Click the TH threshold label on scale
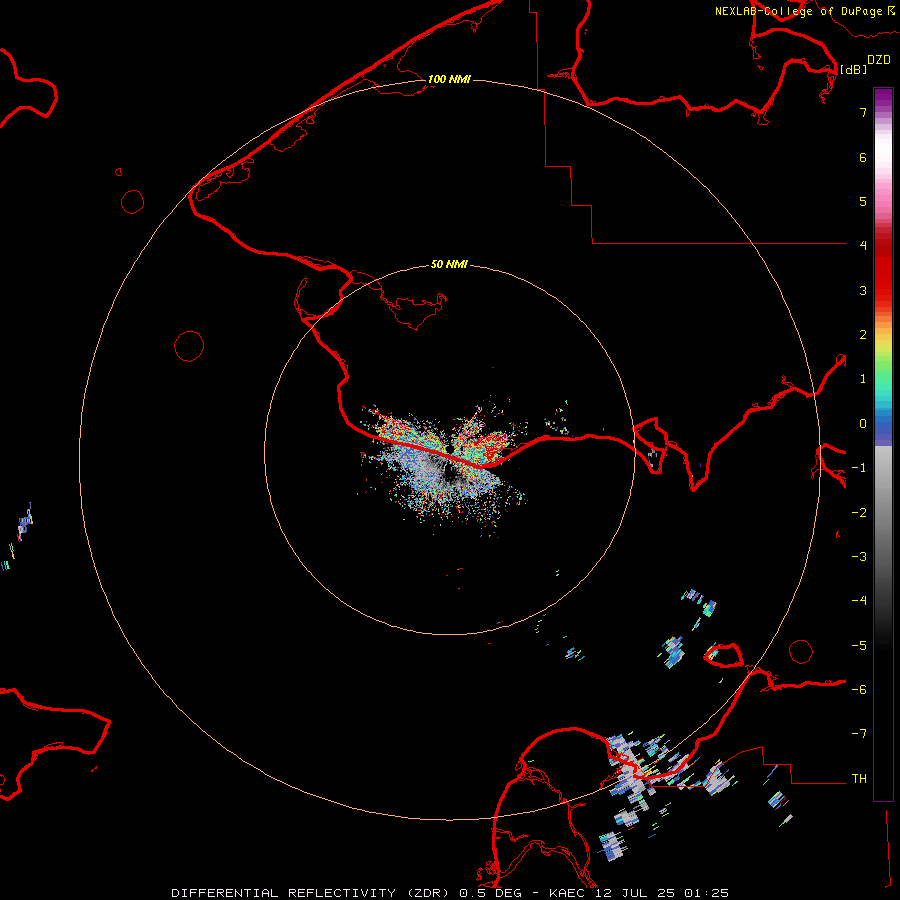Image resolution: width=900 pixels, height=900 pixels. click(x=859, y=779)
